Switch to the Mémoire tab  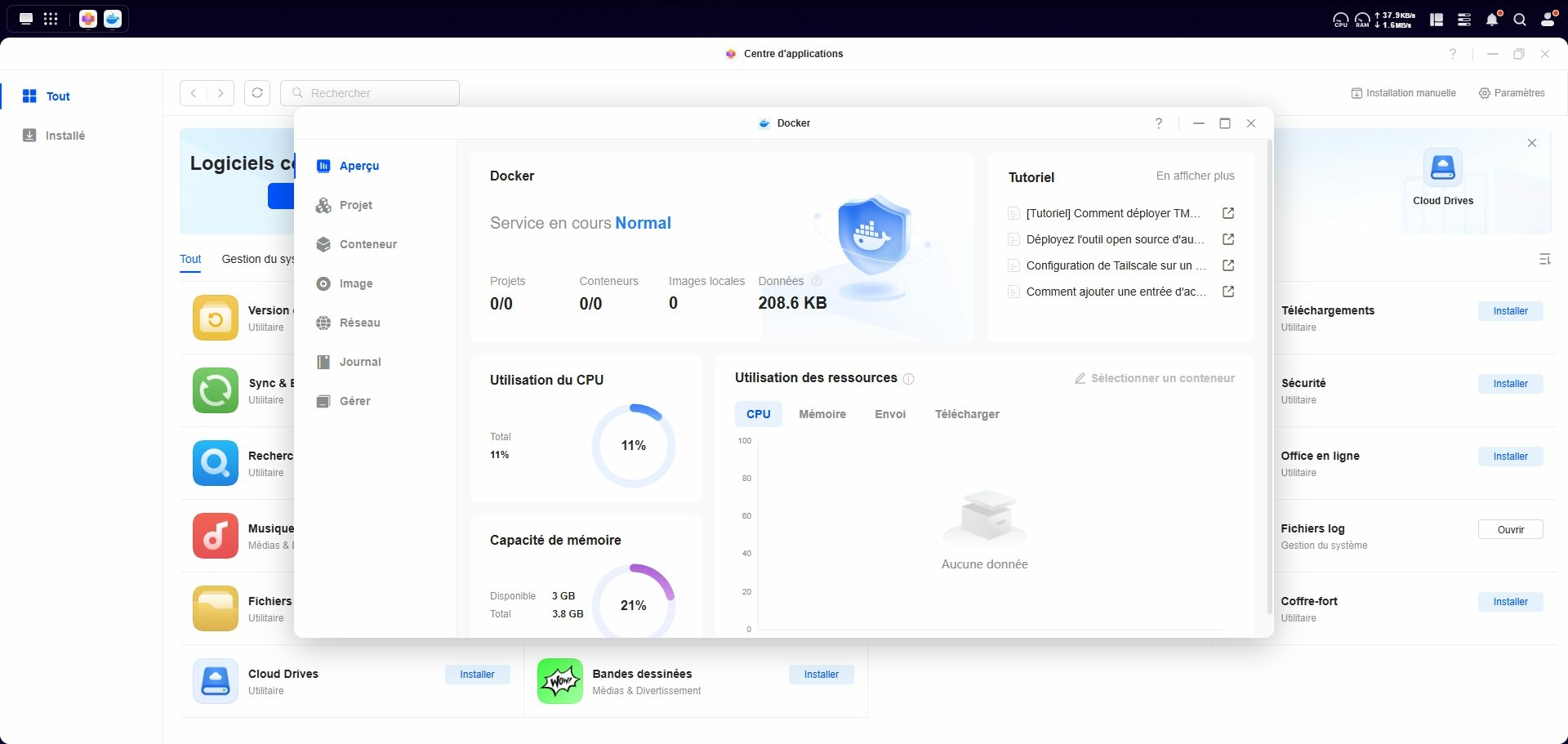(x=822, y=414)
